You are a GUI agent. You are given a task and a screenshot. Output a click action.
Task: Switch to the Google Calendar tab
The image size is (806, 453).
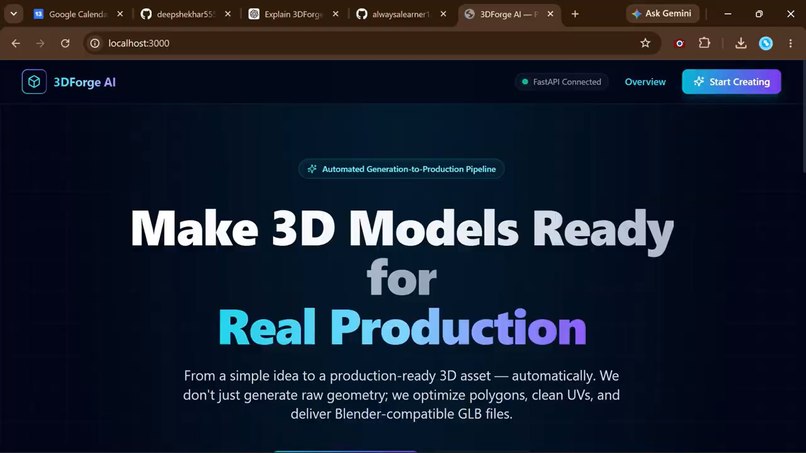pos(78,14)
